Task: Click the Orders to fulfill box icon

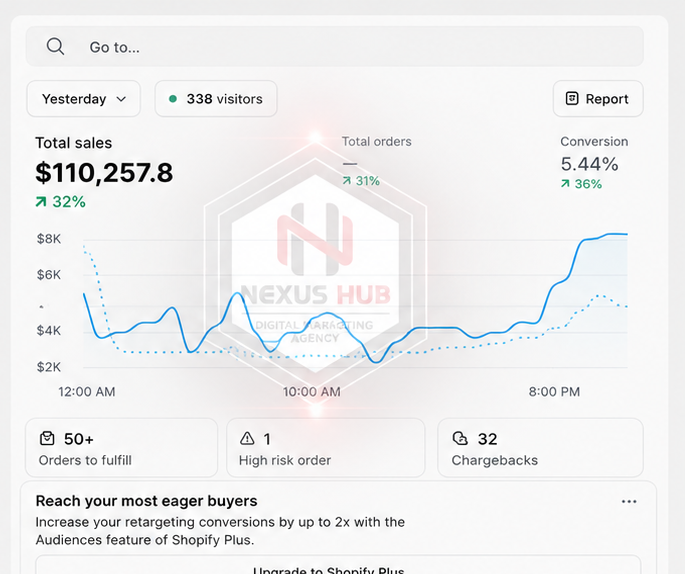Action: (x=47, y=438)
